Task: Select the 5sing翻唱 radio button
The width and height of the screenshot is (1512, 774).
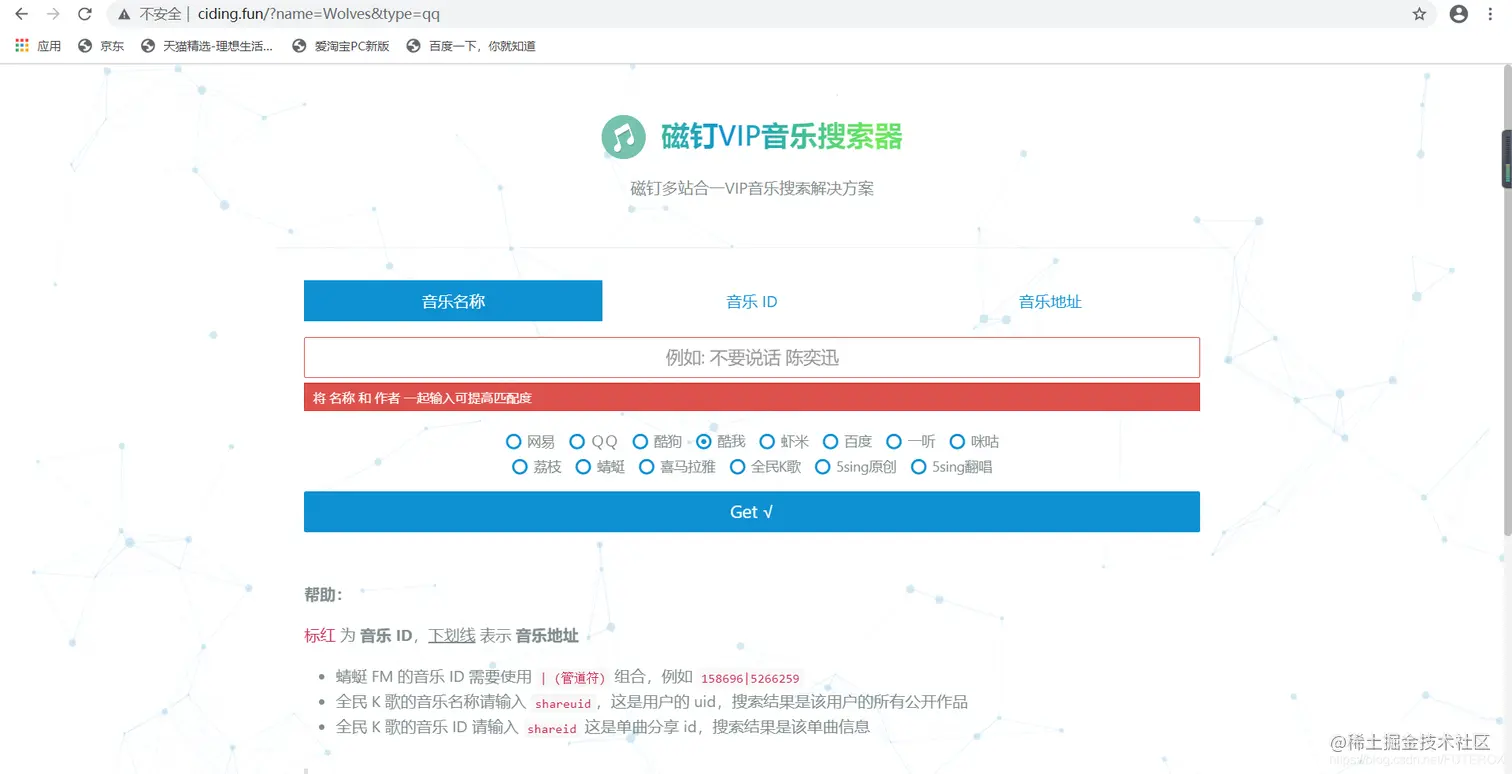Action: (918, 466)
